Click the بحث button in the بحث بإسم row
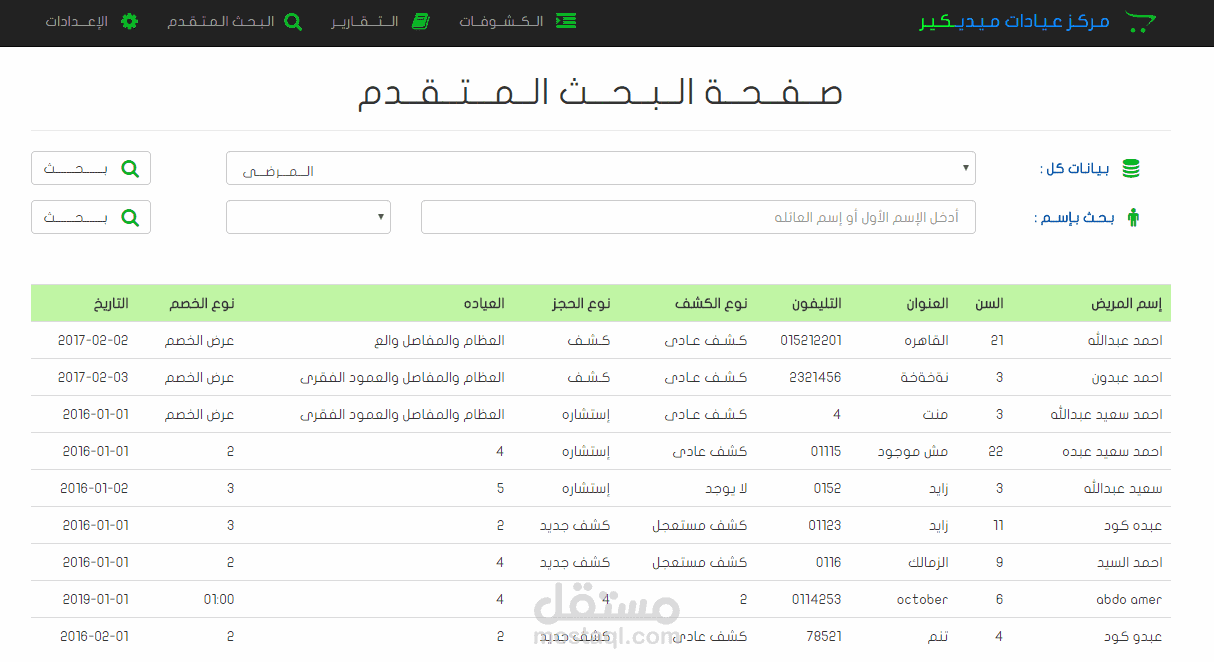Screen dimensions: 1214x662 pyautogui.click(x=91, y=217)
